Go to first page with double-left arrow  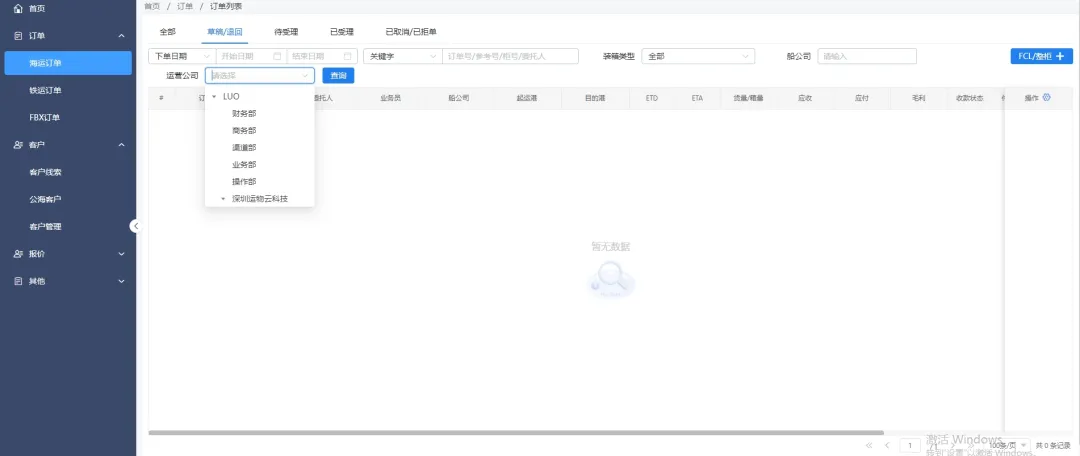click(x=869, y=446)
